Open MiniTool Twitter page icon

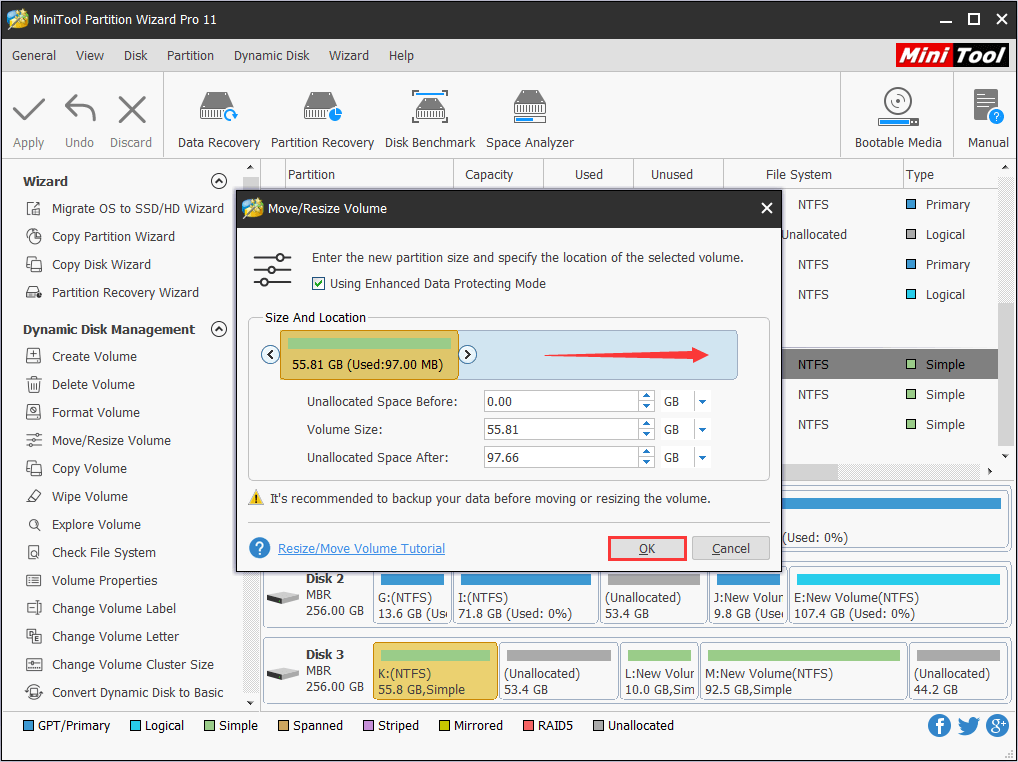[x=968, y=725]
